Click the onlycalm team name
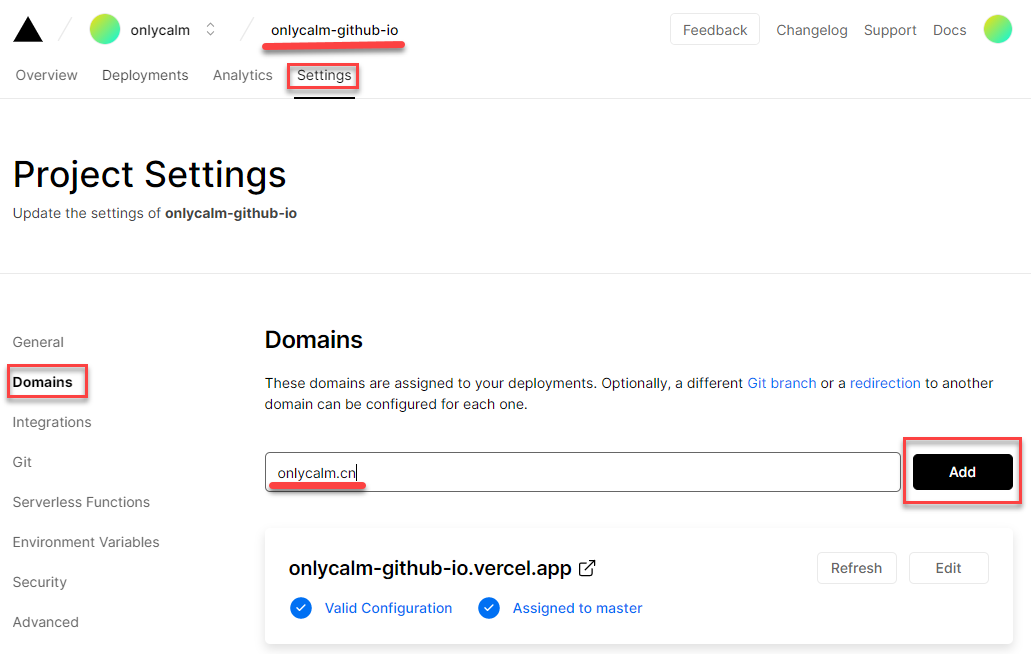This screenshot has height=654, width=1031. [x=160, y=30]
